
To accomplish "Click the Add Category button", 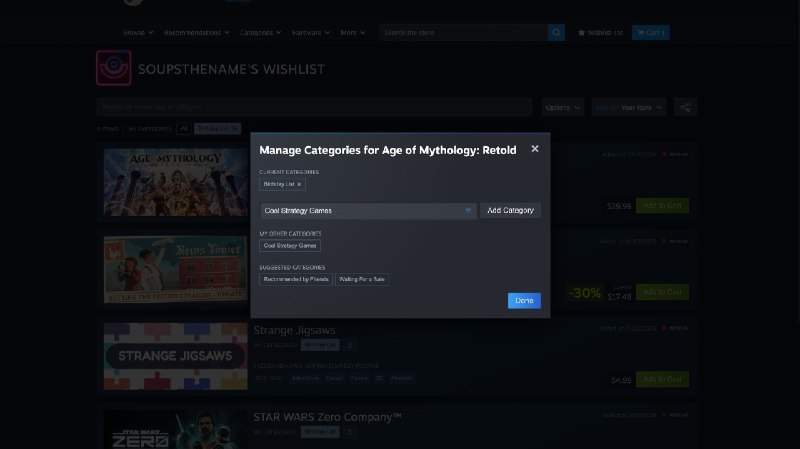I will 510,210.
